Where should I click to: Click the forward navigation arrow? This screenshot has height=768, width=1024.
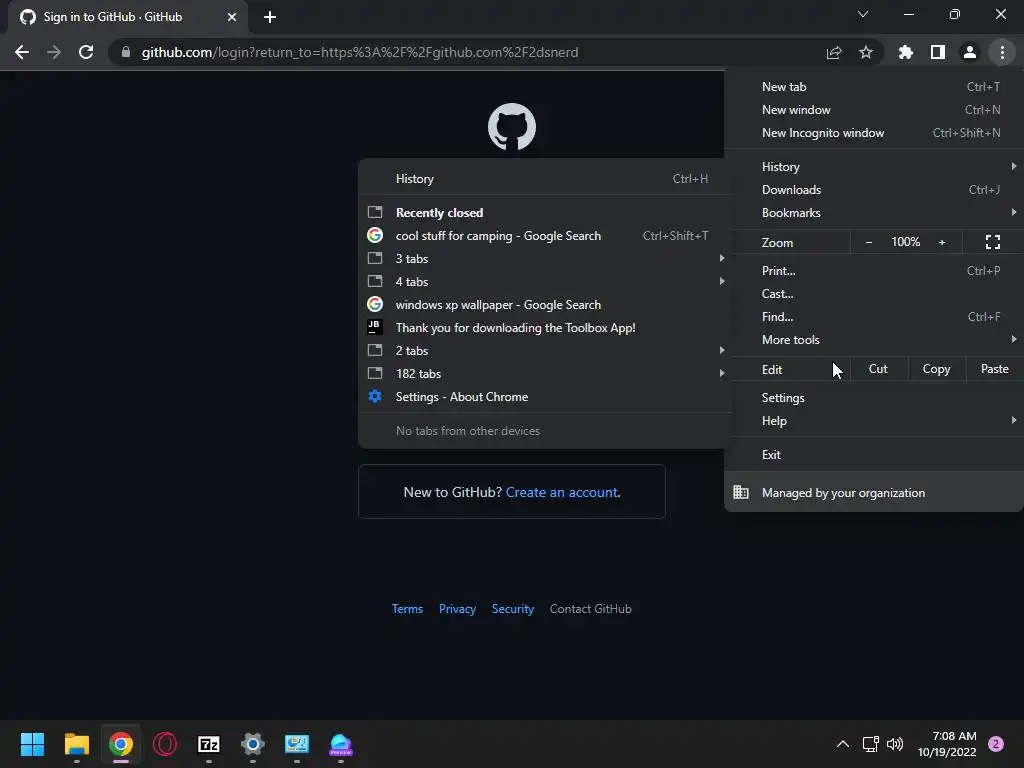click(54, 52)
